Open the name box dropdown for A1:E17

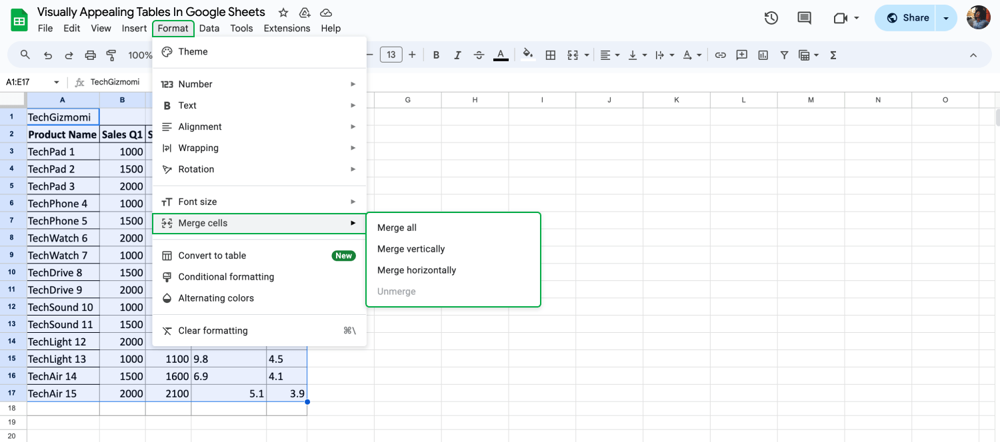[x=56, y=82]
